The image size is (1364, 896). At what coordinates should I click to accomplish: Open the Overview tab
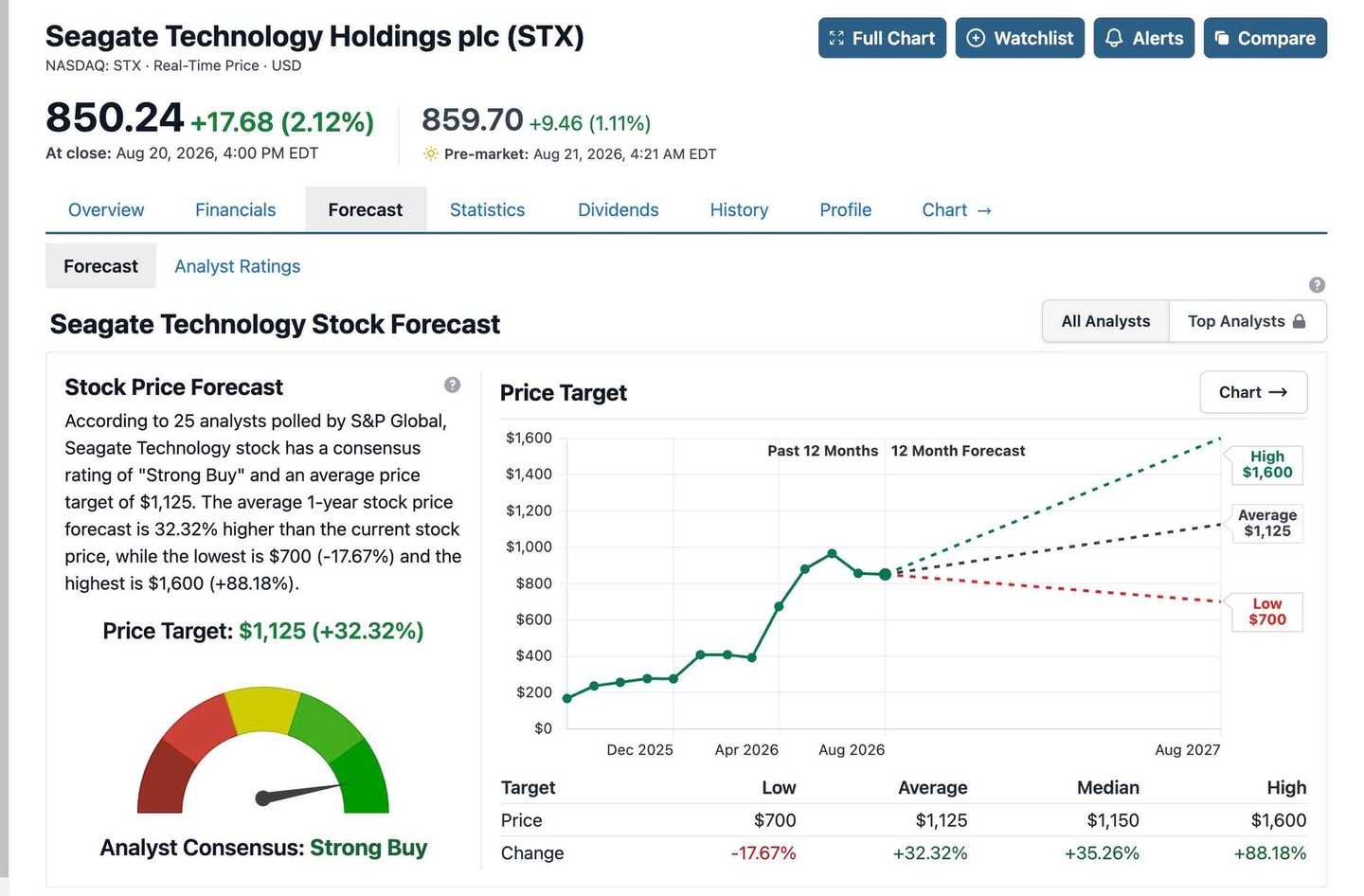(x=106, y=209)
